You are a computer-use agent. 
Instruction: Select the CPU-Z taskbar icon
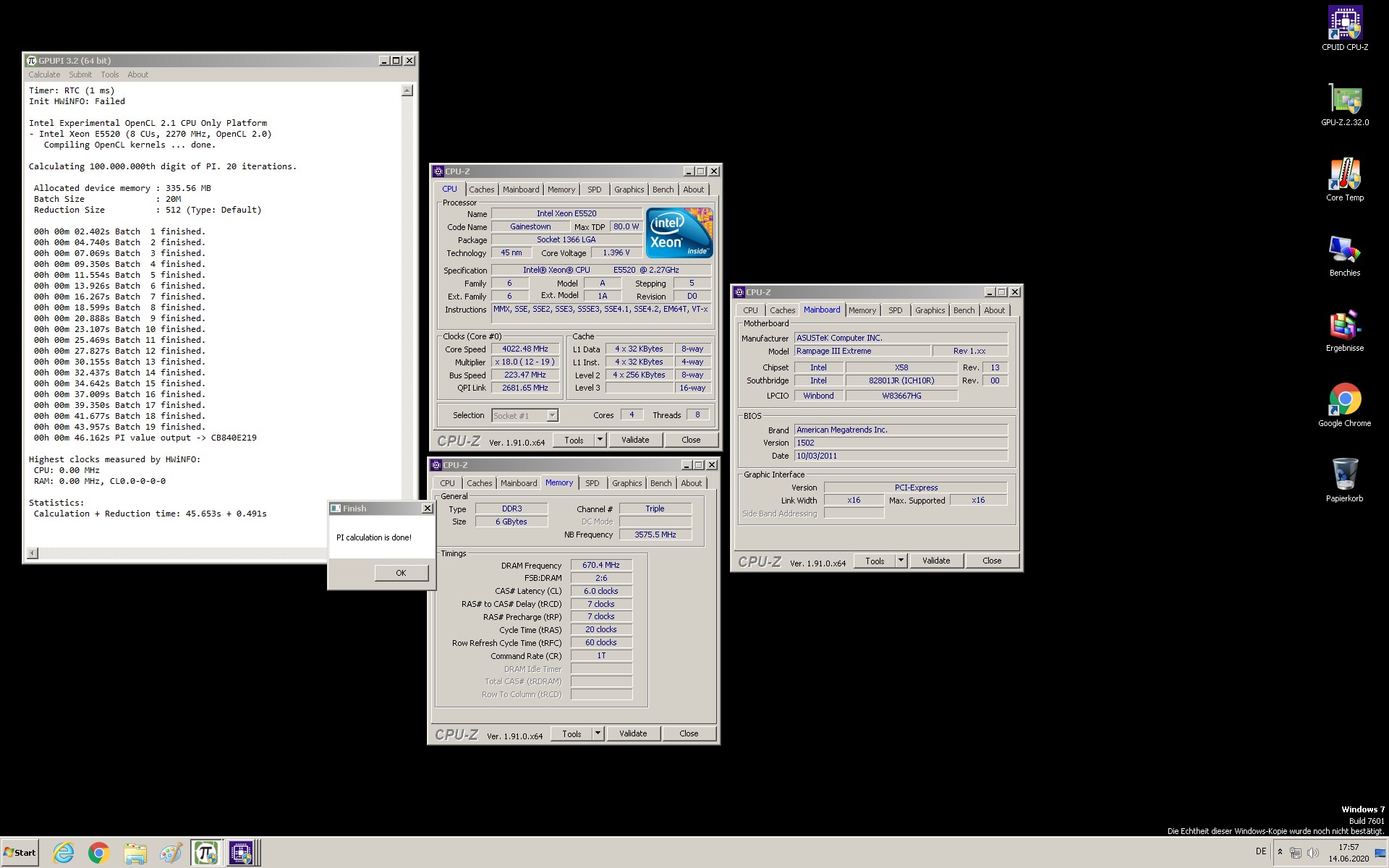(x=242, y=853)
